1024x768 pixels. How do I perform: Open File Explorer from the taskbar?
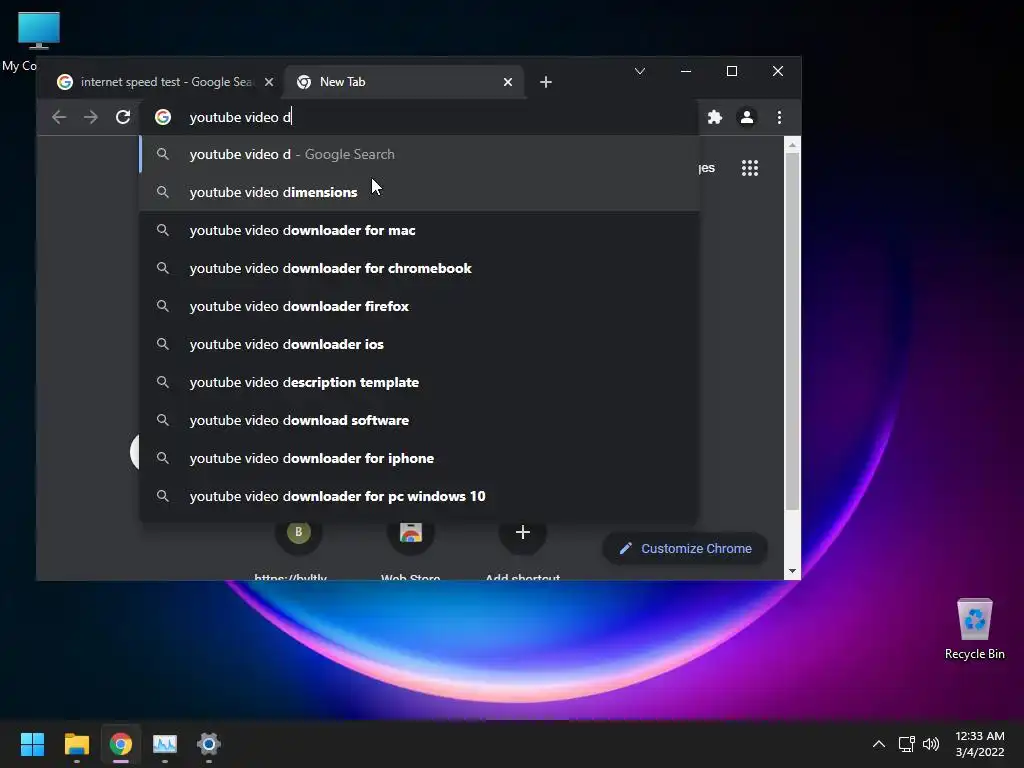coord(76,744)
